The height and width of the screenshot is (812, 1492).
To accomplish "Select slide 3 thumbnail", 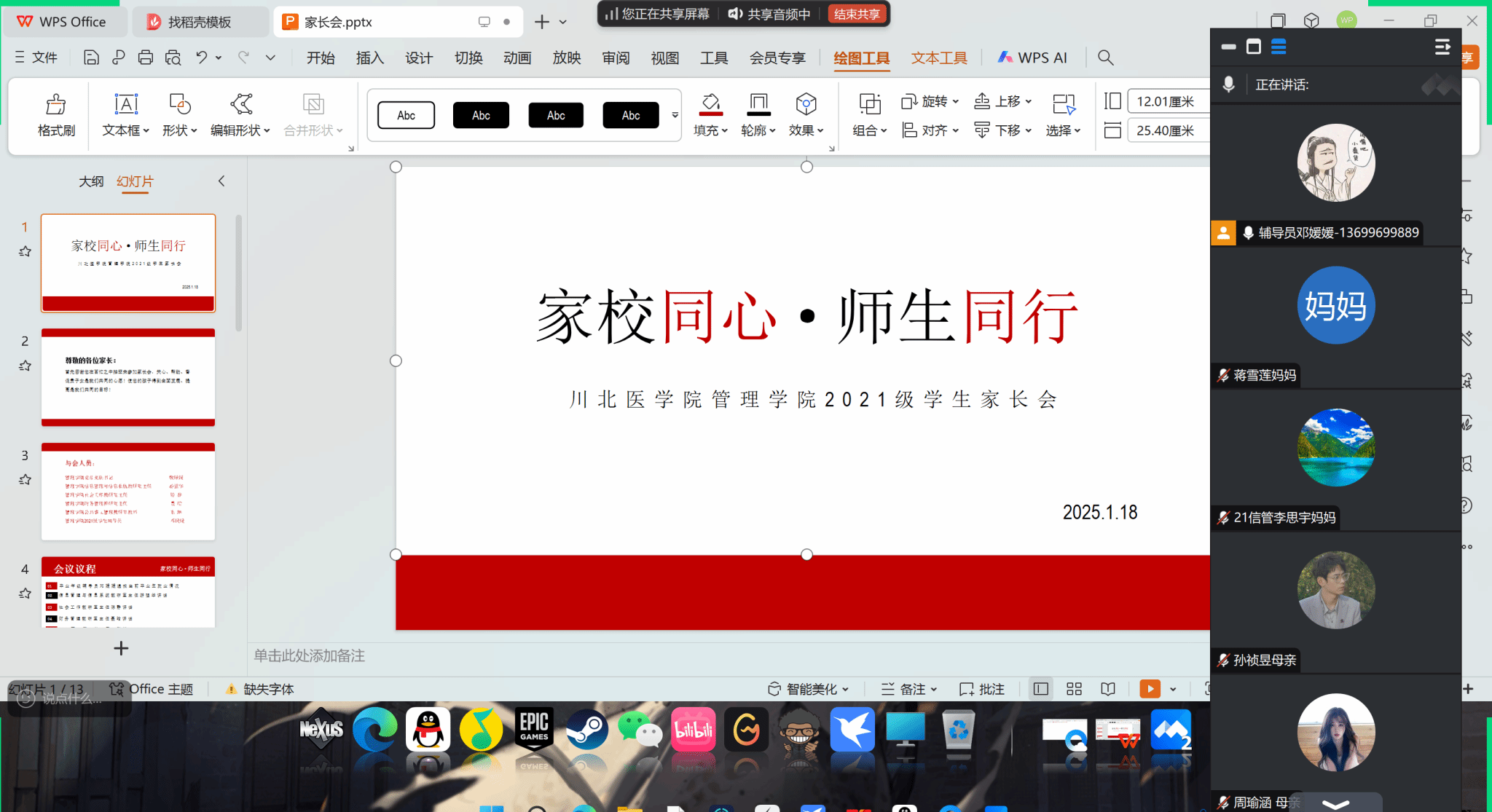I will [128, 492].
